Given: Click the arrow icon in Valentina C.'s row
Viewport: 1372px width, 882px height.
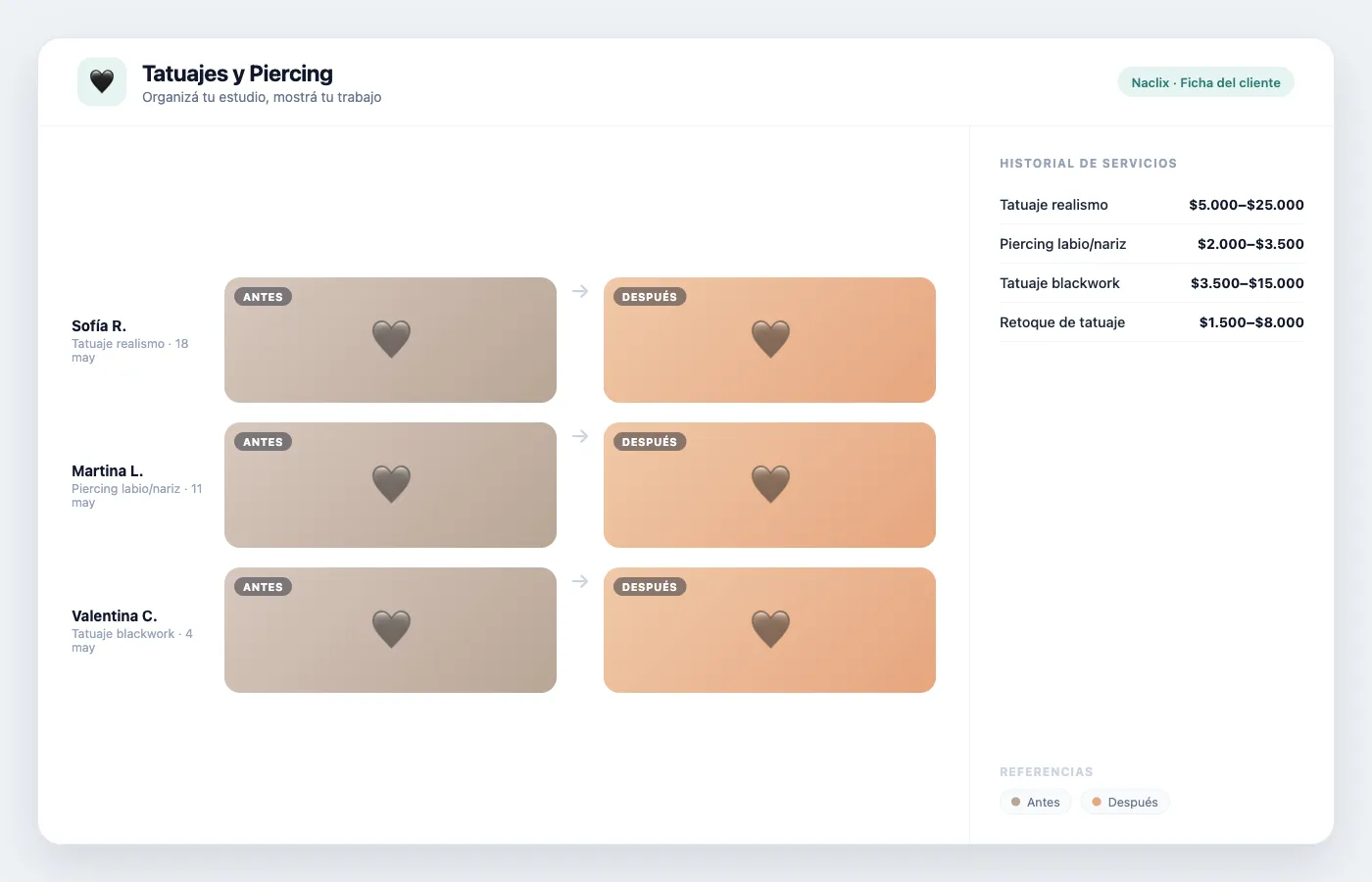Looking at the screenshot, I should pyautogui.click(x=580, y=581).
